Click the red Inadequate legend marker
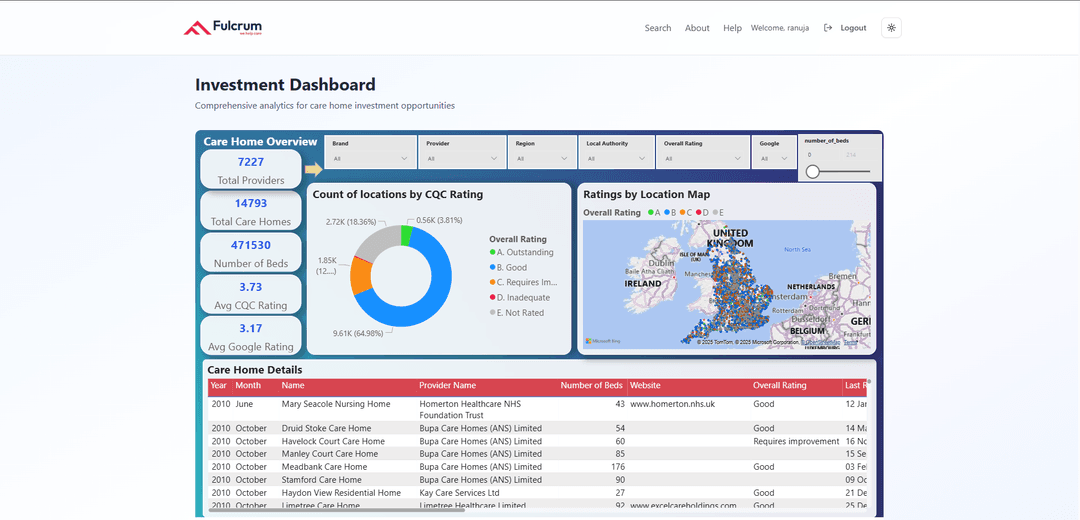The height and width of the screenshot is (520, 1080). (492, 298)
